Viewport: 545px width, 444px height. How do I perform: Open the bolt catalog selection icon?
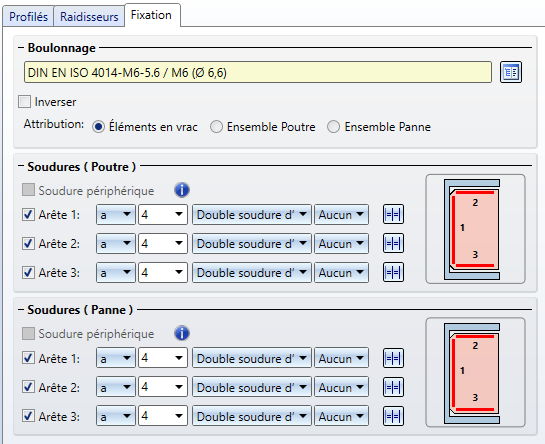pos(511,72)
